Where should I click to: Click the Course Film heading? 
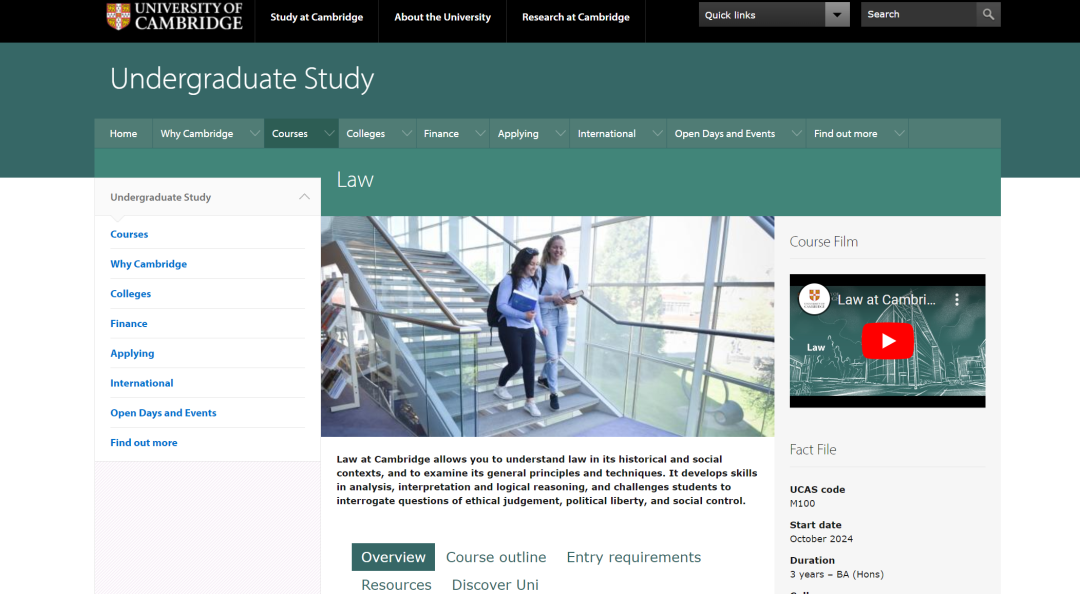click(824, 241)
